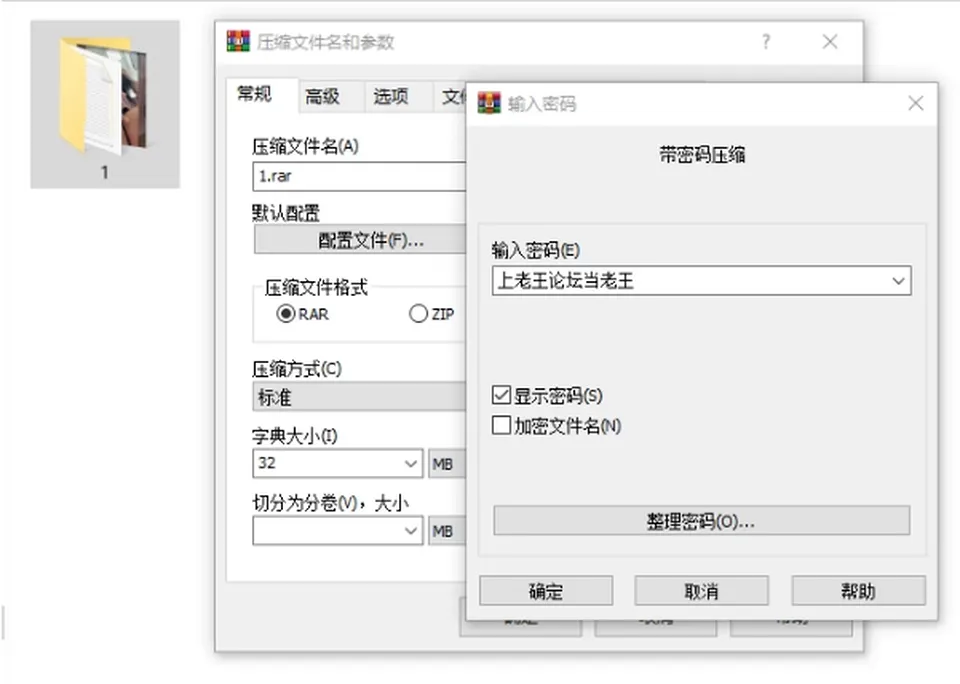The image size is (960, 684).
Task: Click the 压缩文件格式 group label
Action: point(316,287)
